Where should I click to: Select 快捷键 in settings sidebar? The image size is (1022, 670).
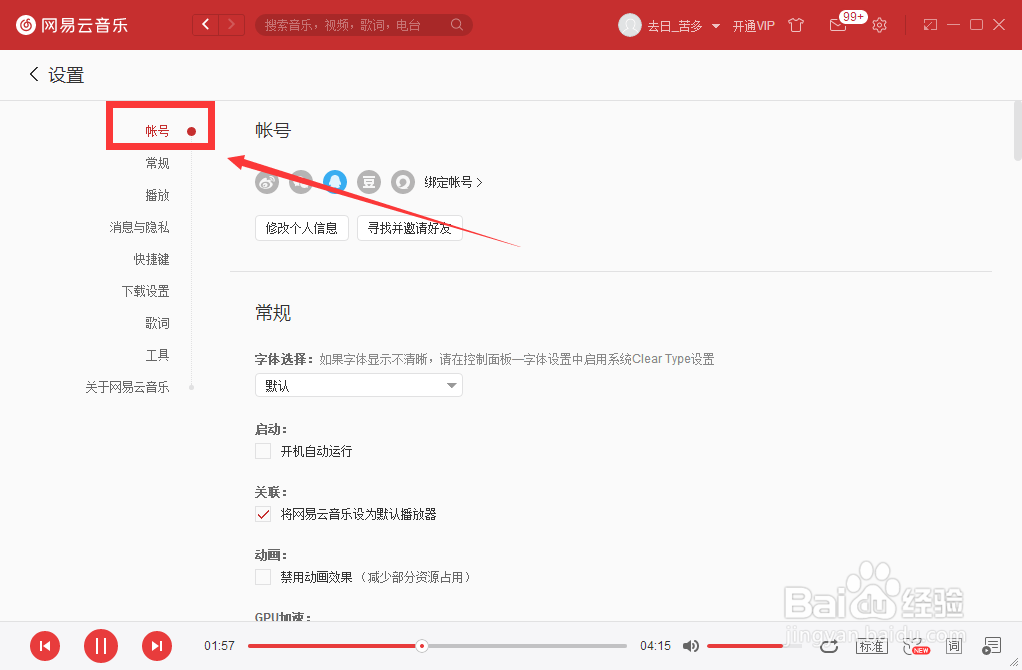(151, 259)
